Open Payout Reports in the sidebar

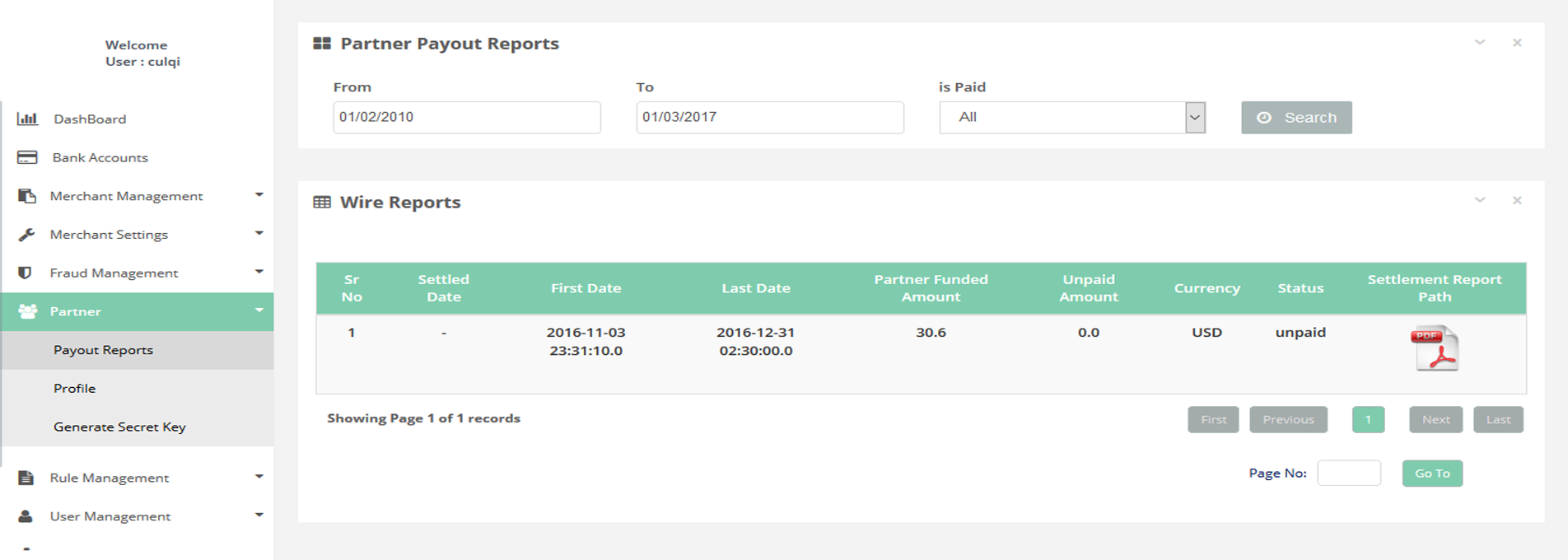point(103,350)
